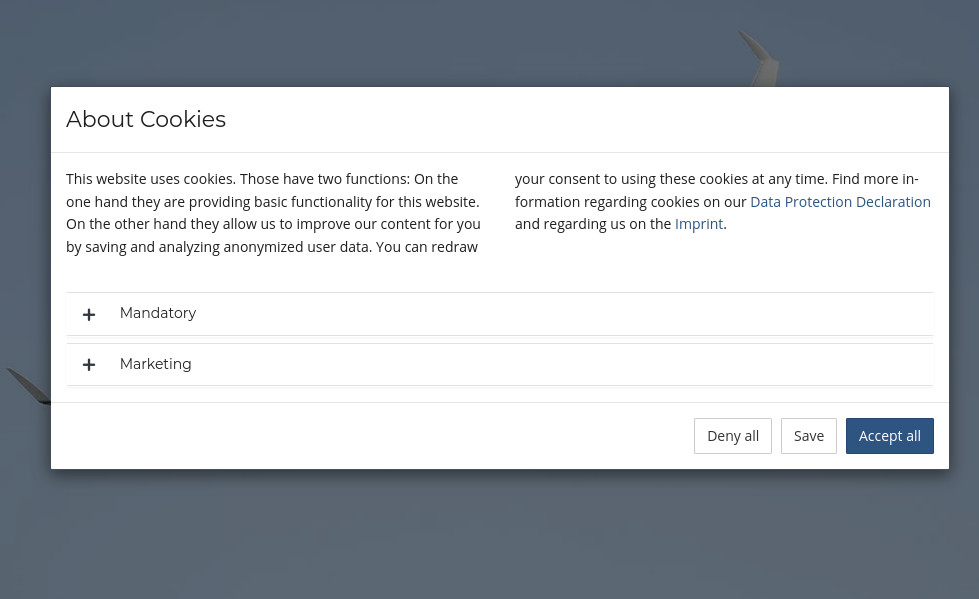Open the Data Protection Declaration link
The image size is (979, 599).
point(840,202)
